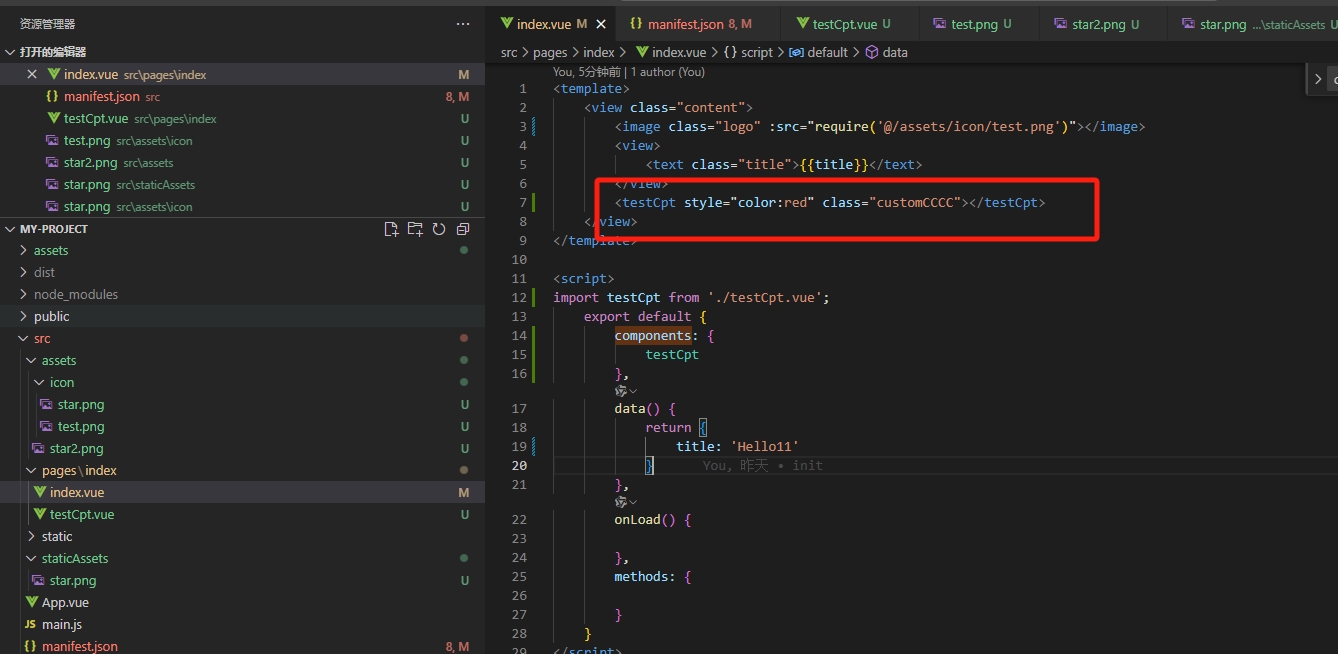
Task: Open App.vue in the project tree
Action: pos(242,603)
